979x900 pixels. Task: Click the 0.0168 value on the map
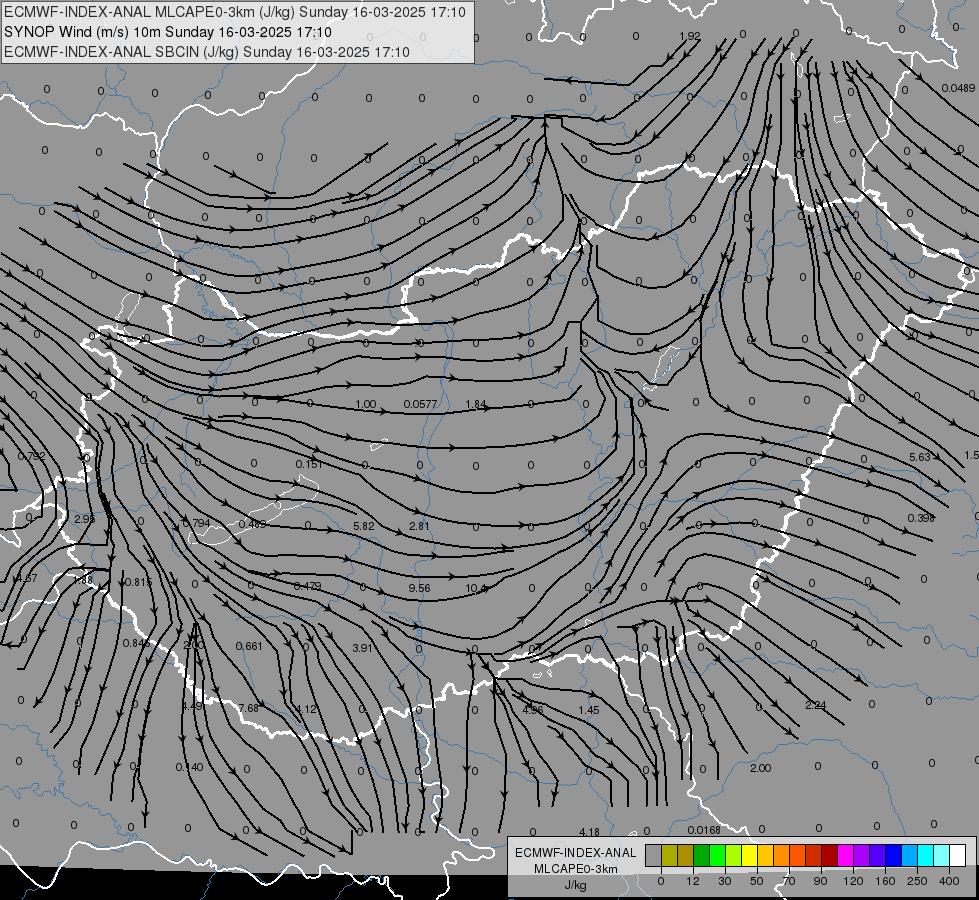[704, 830]
